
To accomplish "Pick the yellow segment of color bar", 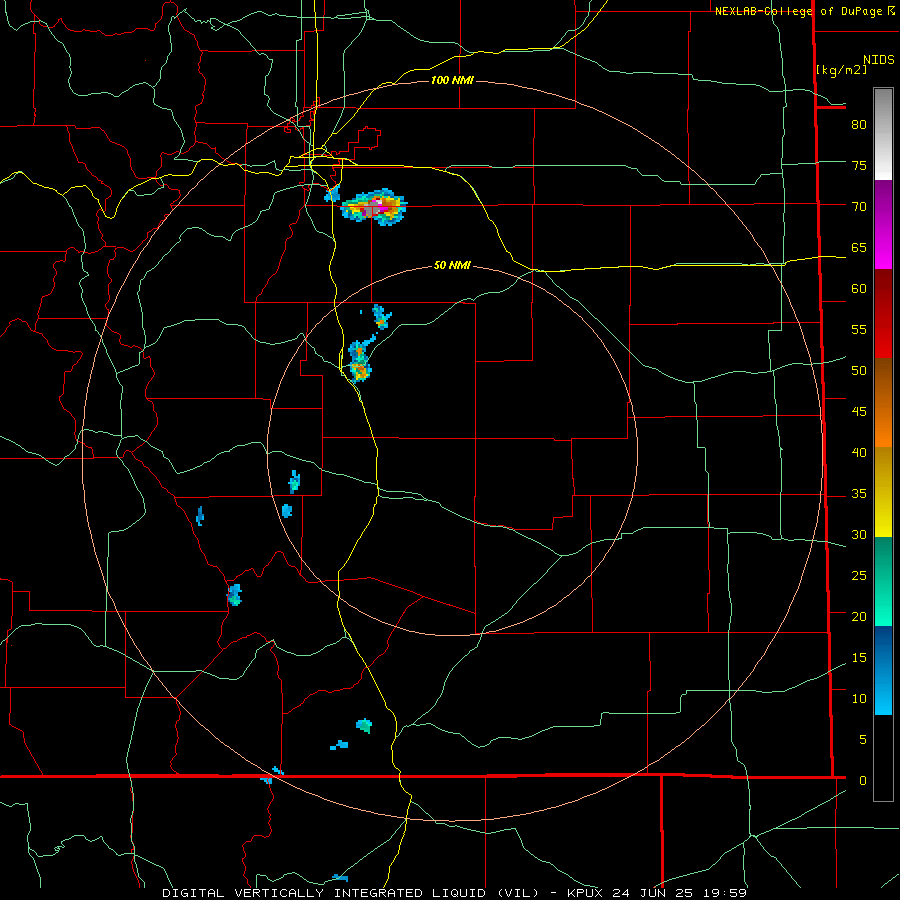I will (x=883, y=492).
